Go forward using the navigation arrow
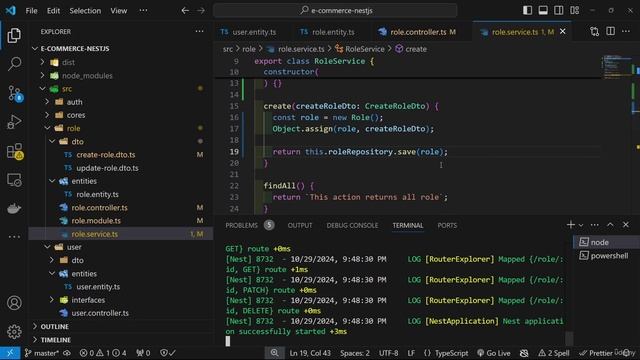Screen dimensions: 640x360 coord(201,11)
